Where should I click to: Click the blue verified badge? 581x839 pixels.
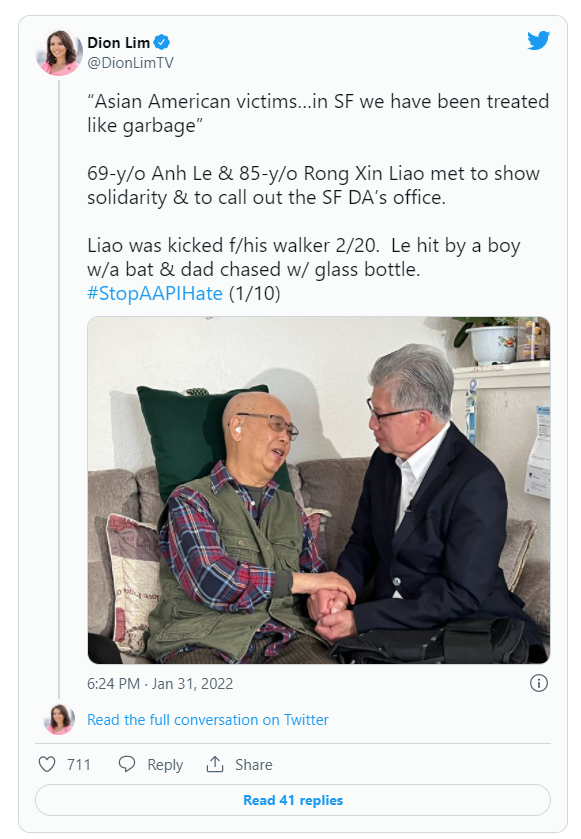point(162,42)
